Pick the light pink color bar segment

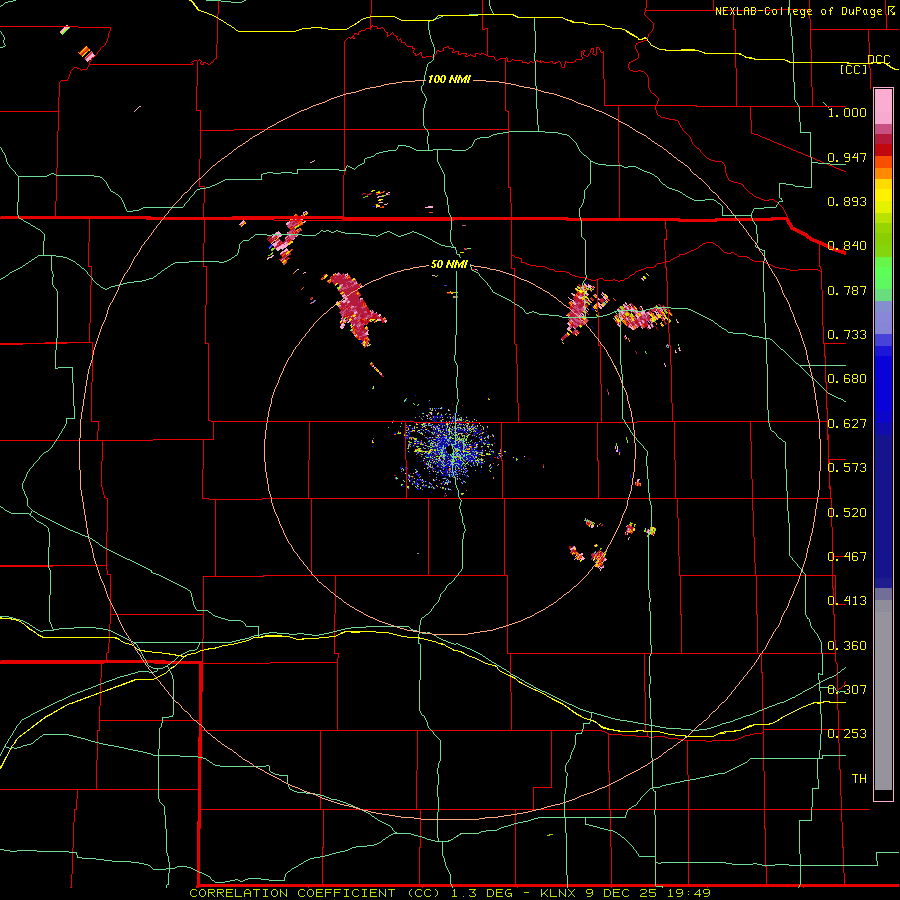click(883, 107)
